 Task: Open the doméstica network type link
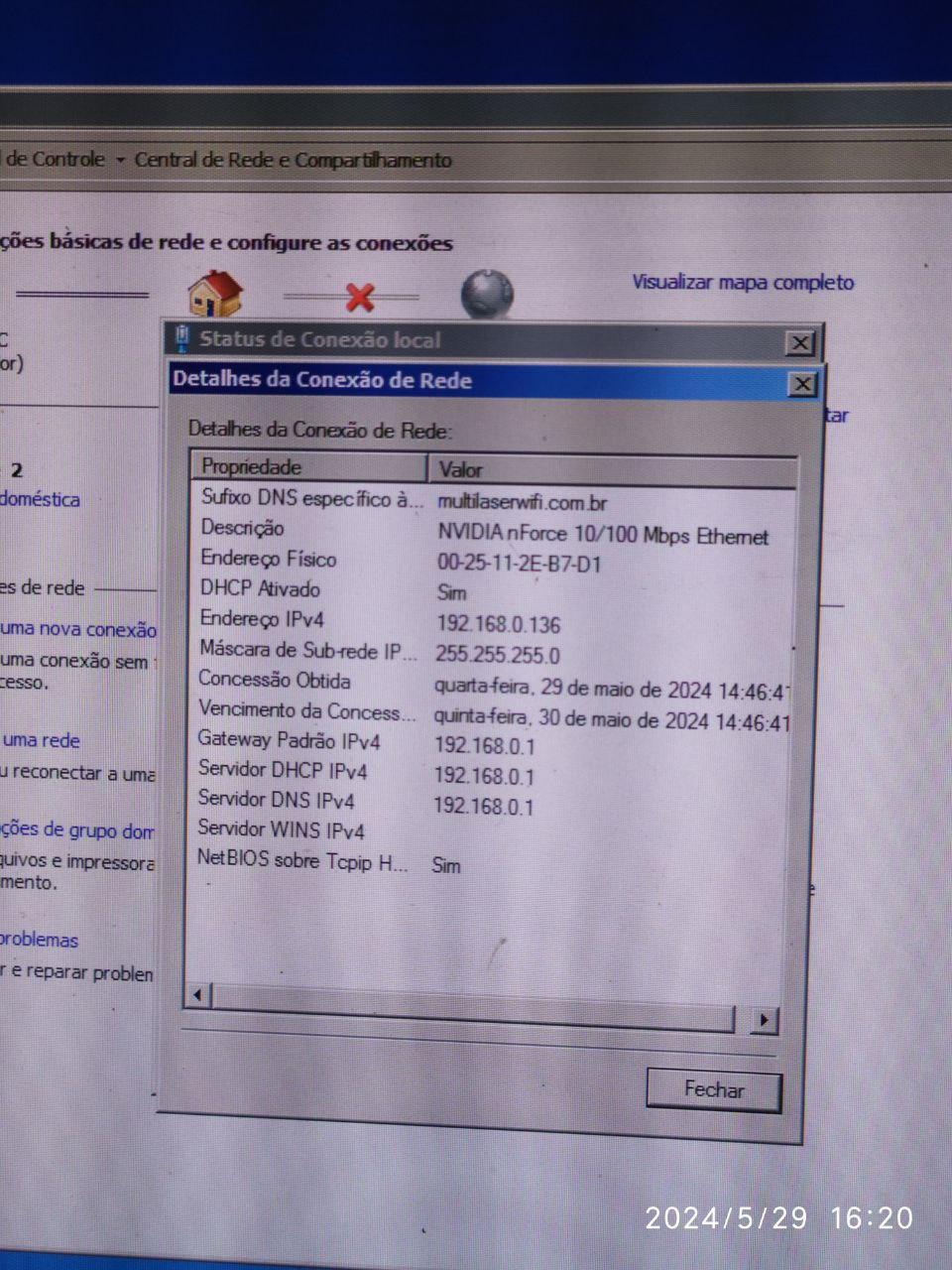click(x=40, y=499)
